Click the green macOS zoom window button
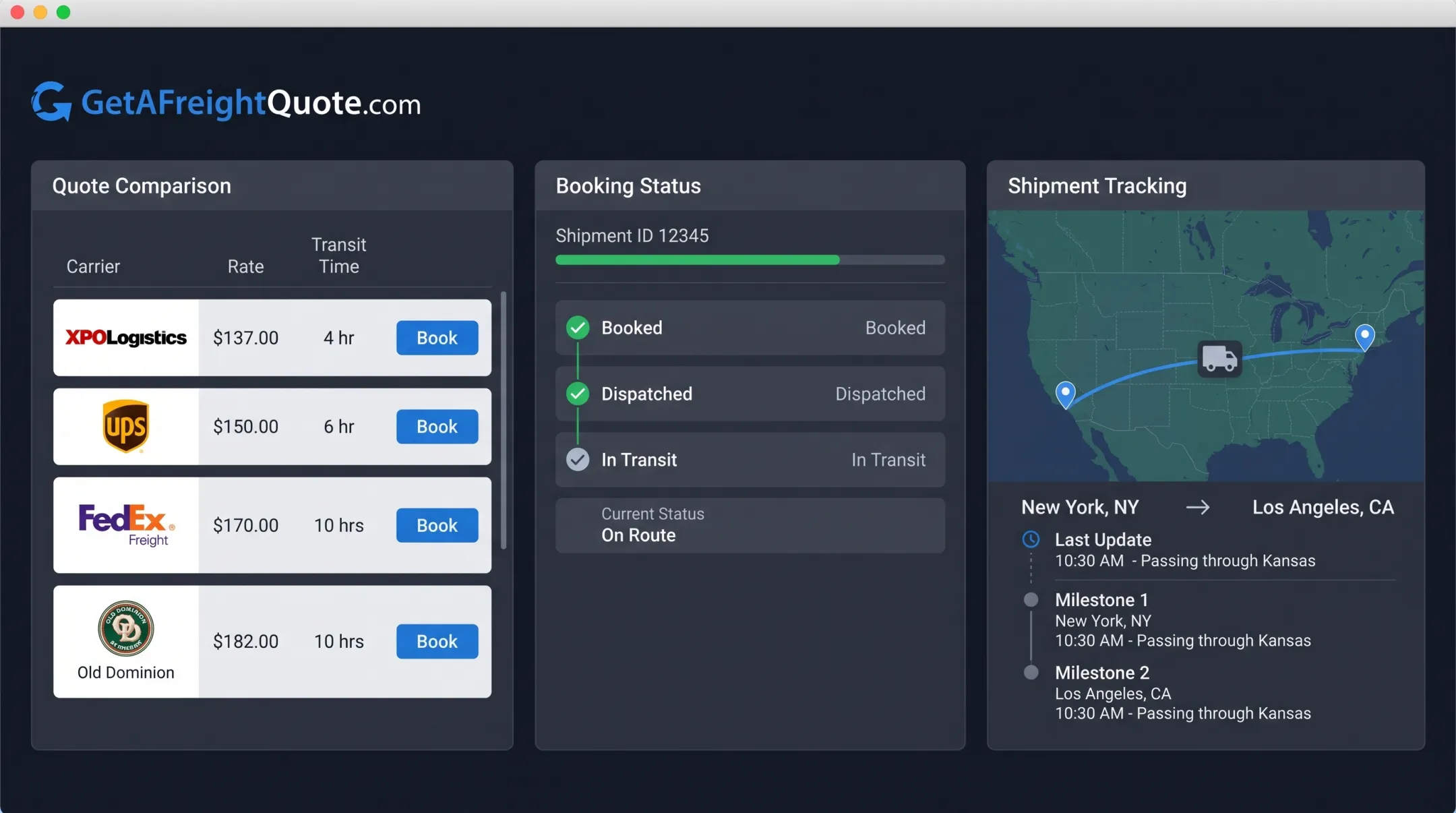Image resolution: width=1456 pixels, height=813 pixels. point(63,12)
